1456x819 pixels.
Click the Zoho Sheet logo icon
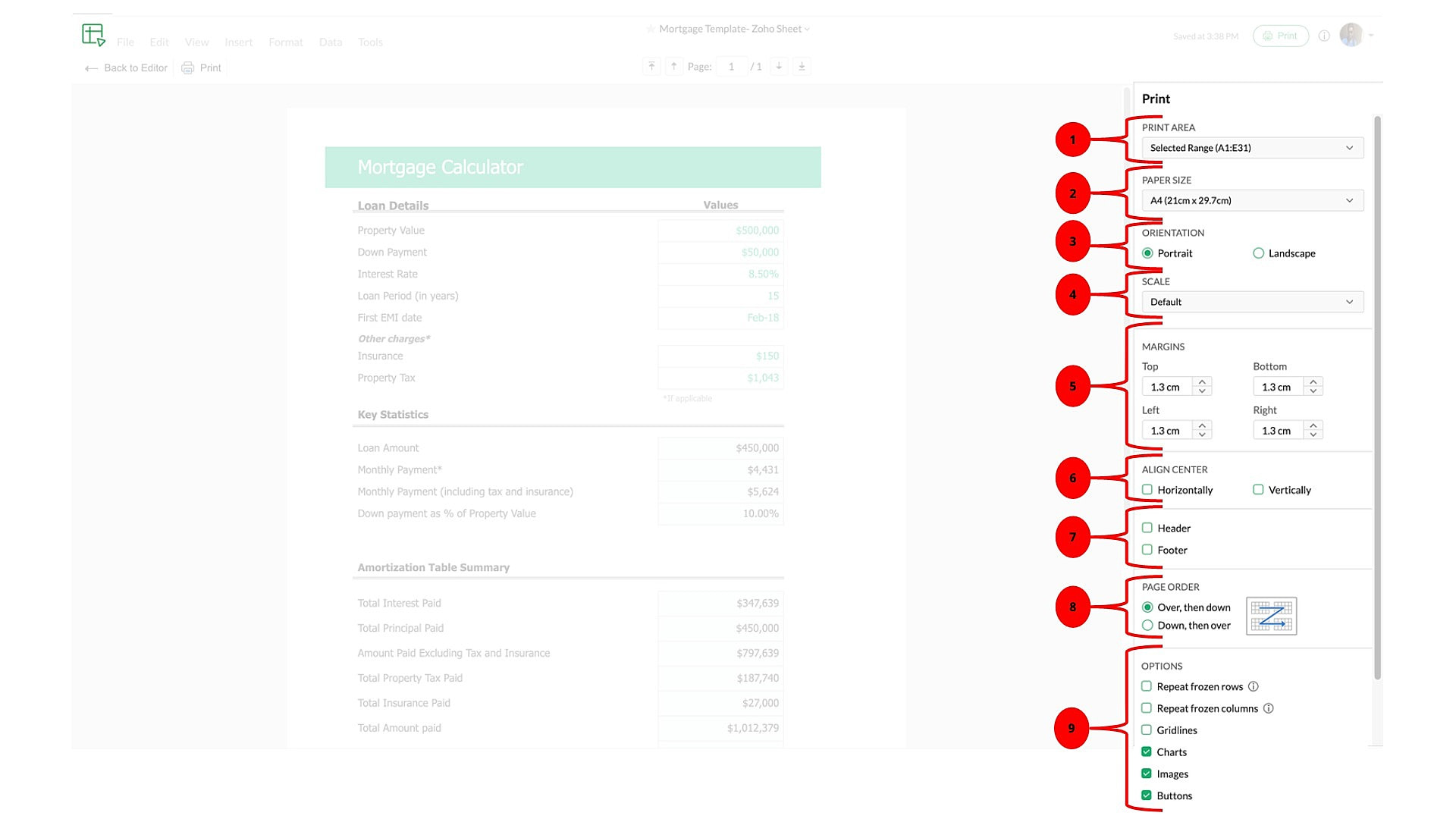coord(93,35)
